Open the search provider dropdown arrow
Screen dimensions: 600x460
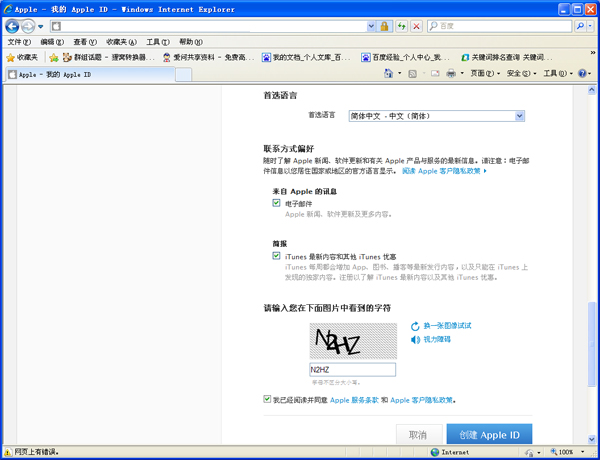pos(590,26)
